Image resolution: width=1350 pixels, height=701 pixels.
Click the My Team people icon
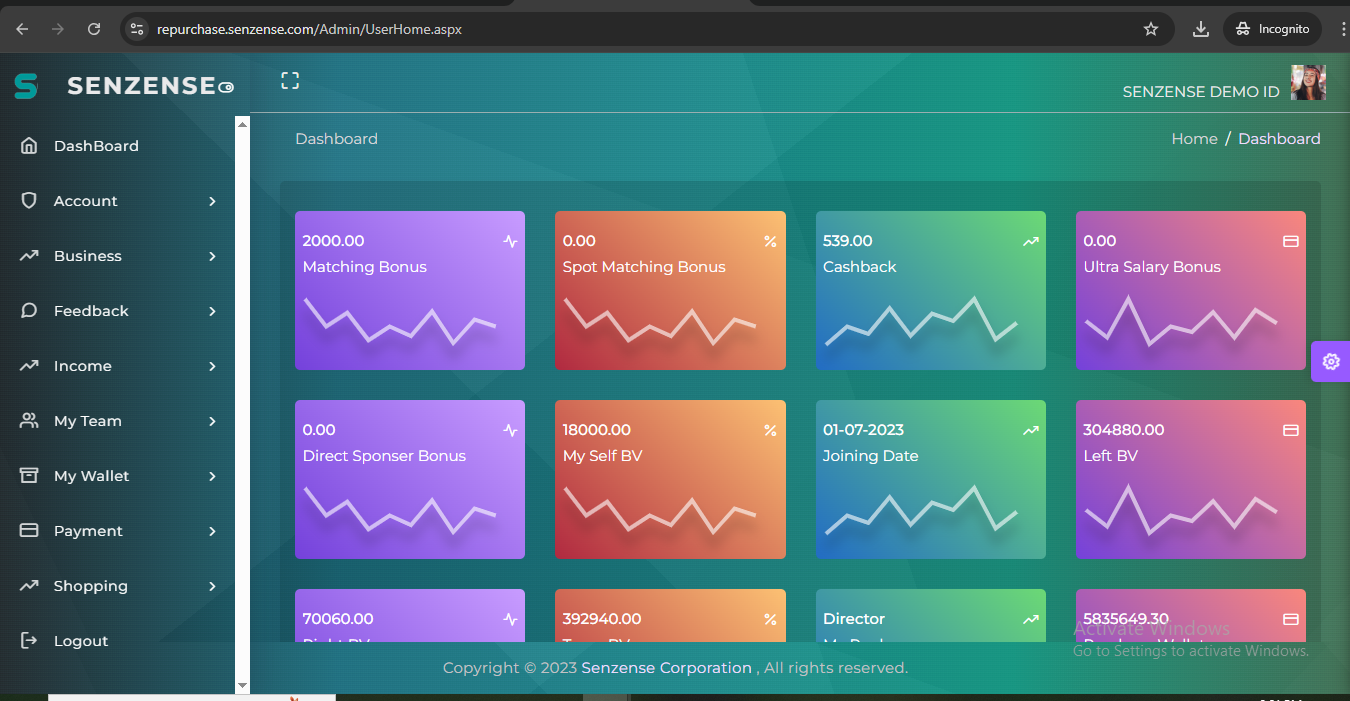point(29,421)
